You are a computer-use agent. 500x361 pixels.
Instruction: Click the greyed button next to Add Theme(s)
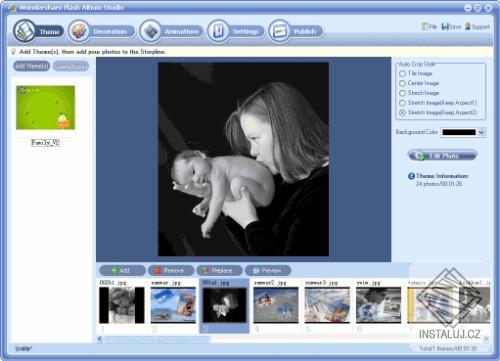coord(71,66)
